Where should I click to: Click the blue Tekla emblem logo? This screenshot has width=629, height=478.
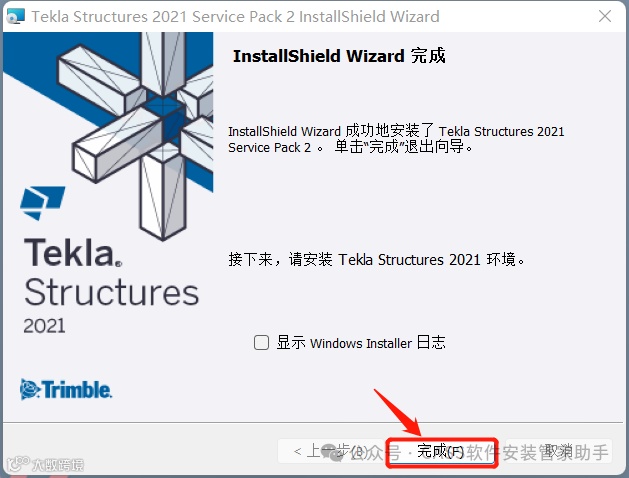point(42,203)
